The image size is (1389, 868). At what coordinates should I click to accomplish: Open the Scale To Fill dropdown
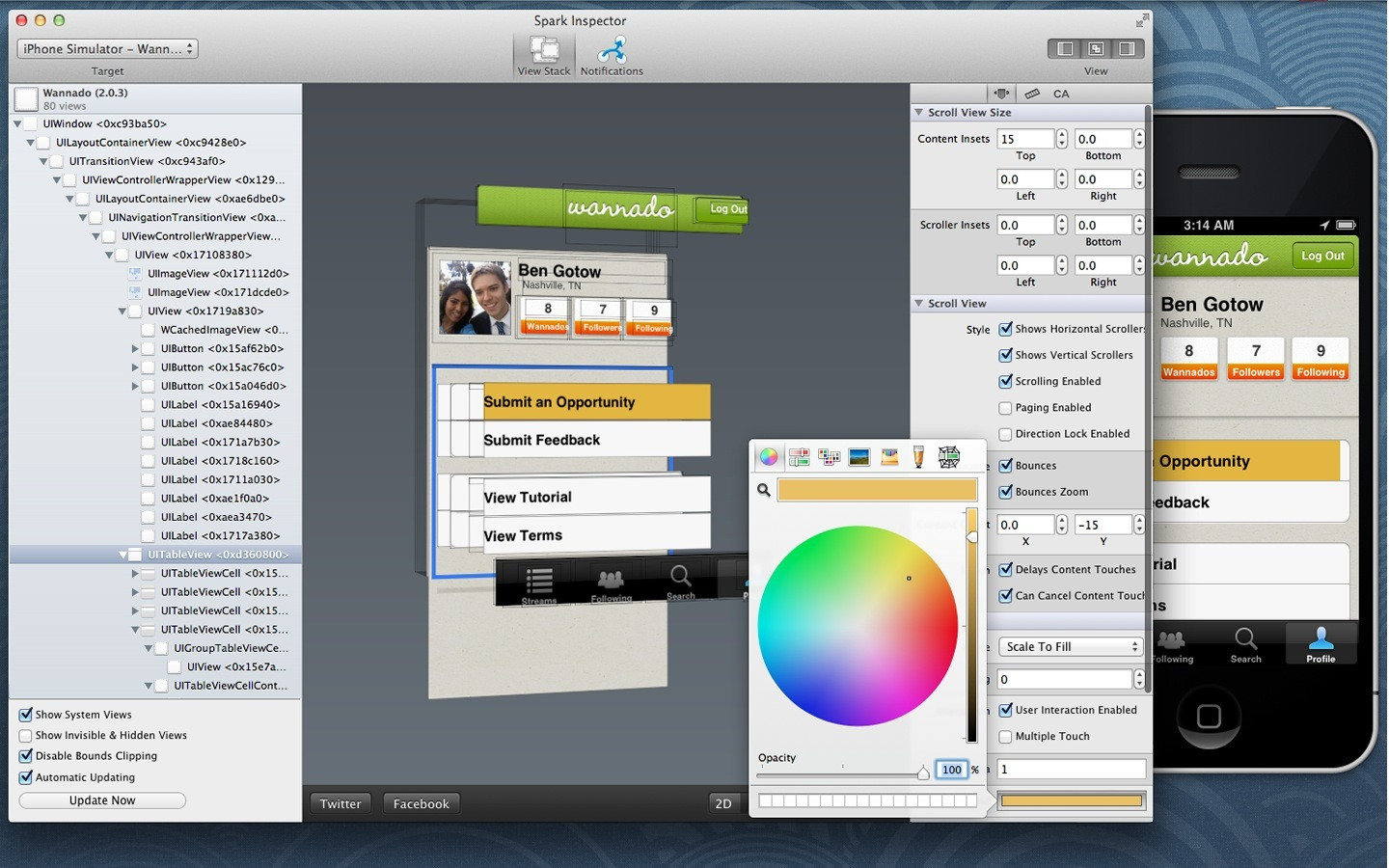pyautogui.click(x=1071, y=647)
